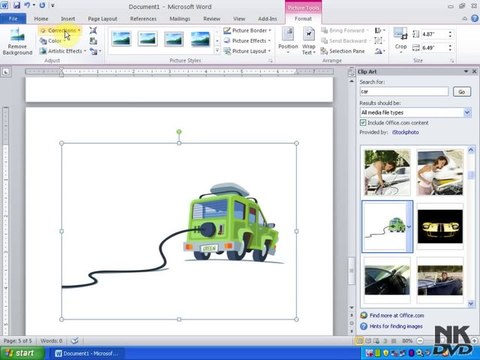Click the shape height stepper arrows
The height and width of the screenshot is (360, 480).
(x=450, y=34)
